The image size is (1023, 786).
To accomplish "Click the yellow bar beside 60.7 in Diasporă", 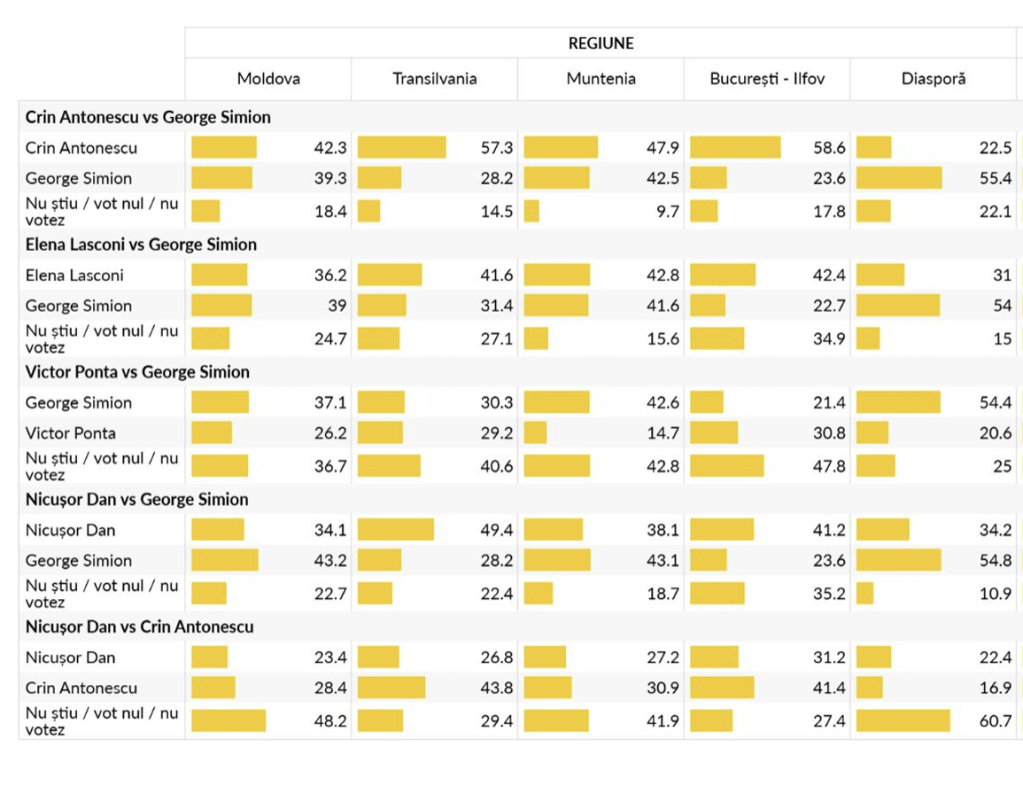I will click(x=903, y=721).
